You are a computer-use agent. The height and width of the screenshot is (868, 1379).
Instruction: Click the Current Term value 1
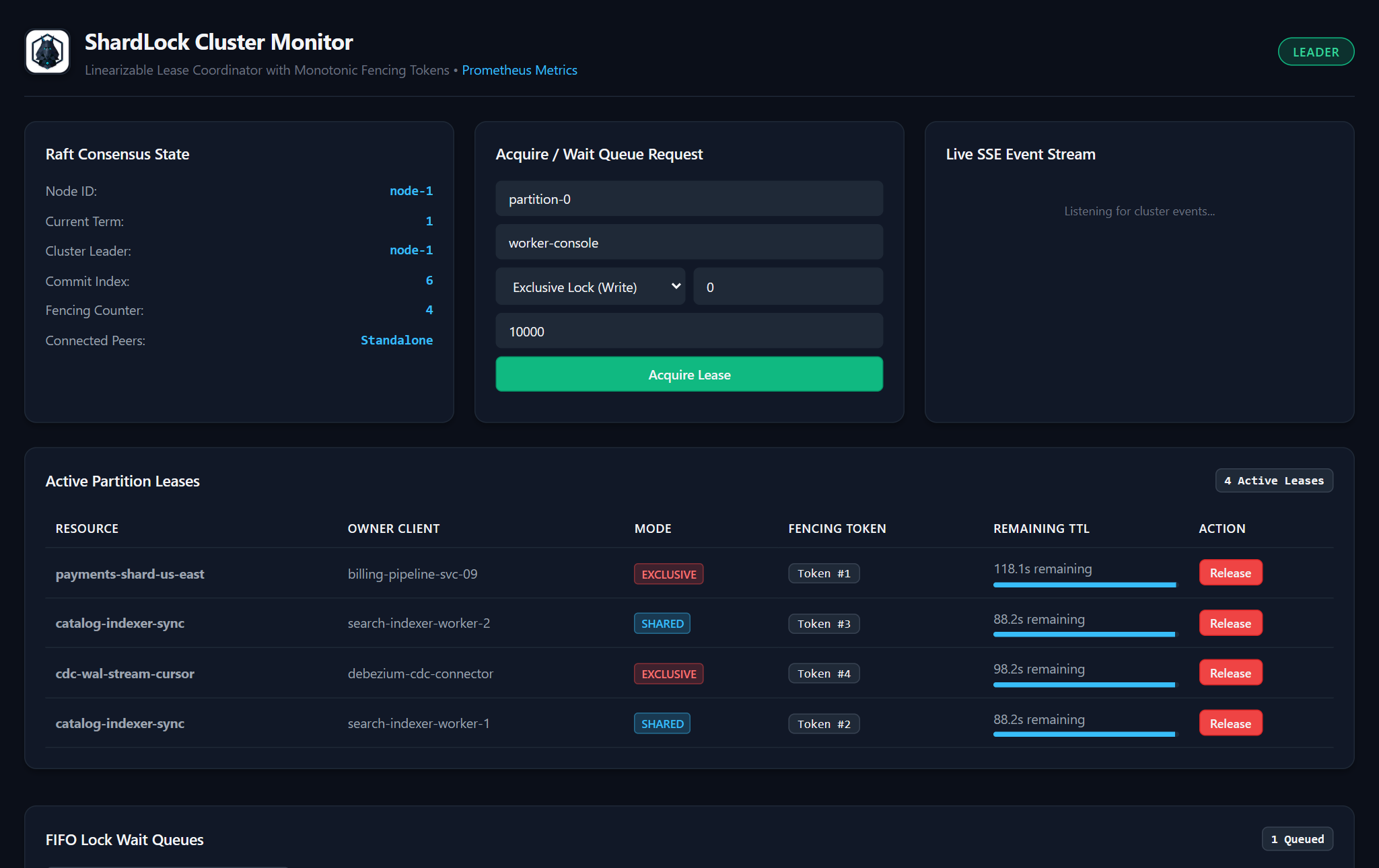coord(429,221)
